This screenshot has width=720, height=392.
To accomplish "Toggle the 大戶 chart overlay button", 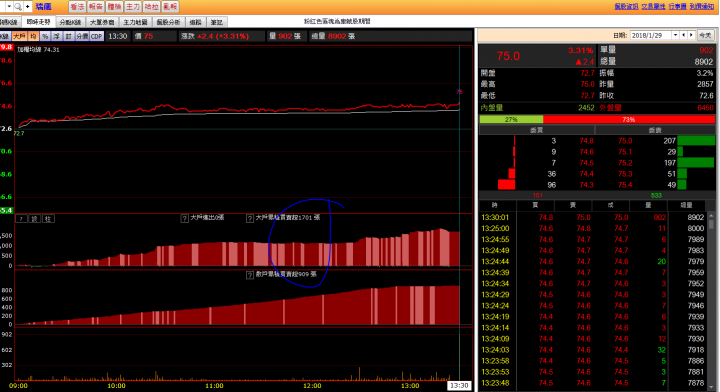I will (x=19, y=36).
